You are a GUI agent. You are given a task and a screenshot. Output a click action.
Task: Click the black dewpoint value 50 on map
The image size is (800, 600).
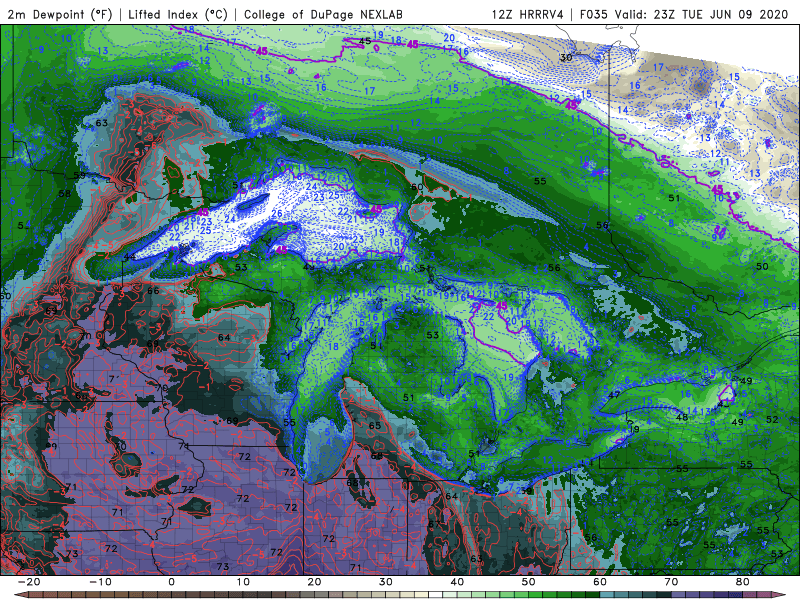tap(762, 266)
